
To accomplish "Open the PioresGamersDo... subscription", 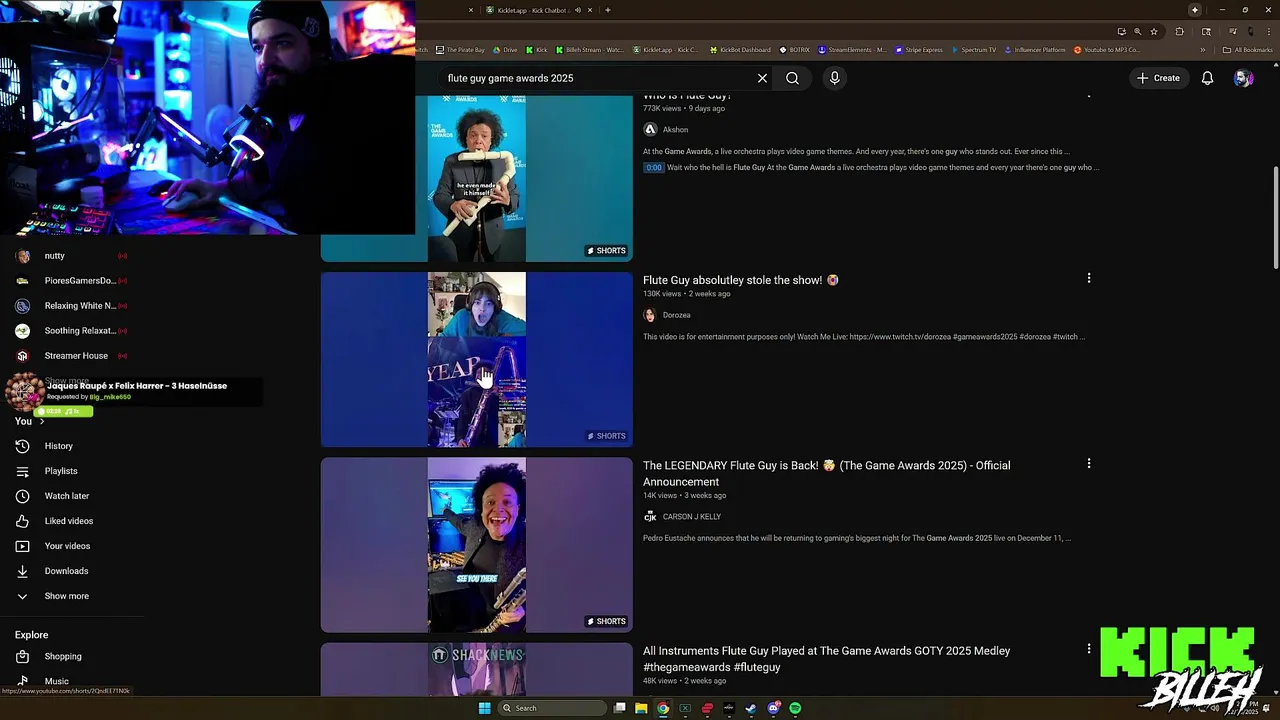I will coord(70,281).
